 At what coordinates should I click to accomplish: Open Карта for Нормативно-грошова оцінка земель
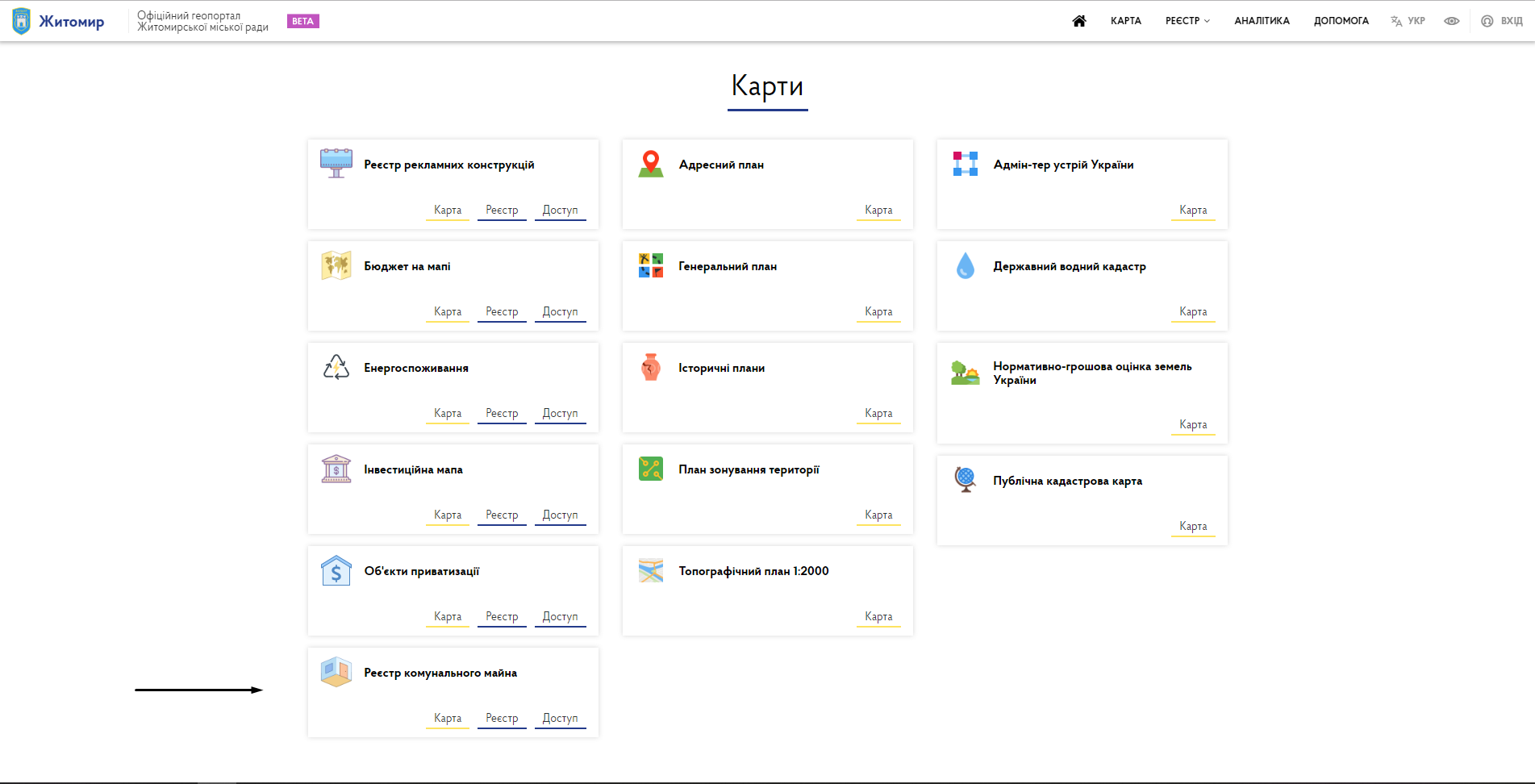pyautogui.click(x=1193, y=425)
